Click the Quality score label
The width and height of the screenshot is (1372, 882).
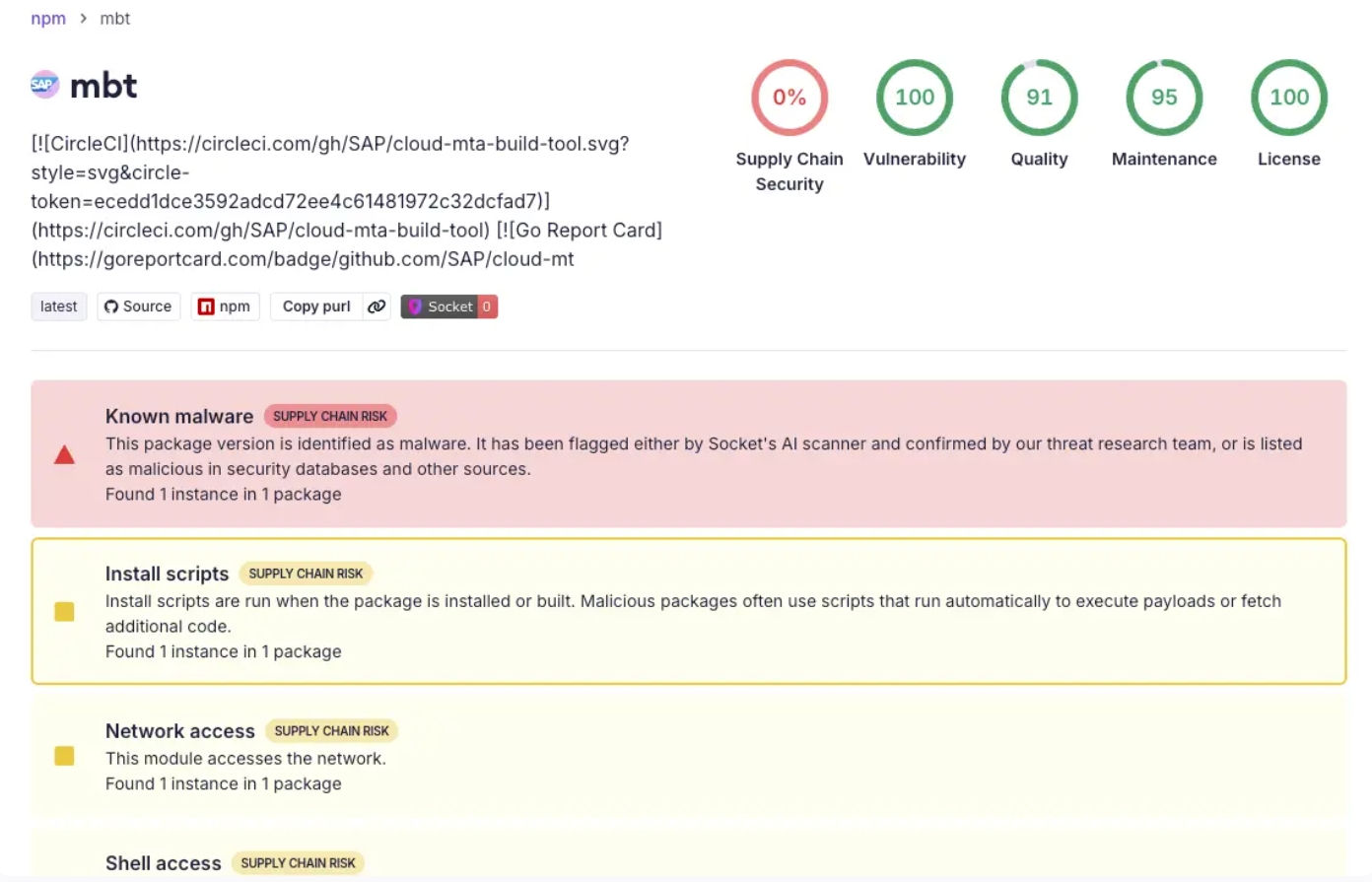[1040, 159]
